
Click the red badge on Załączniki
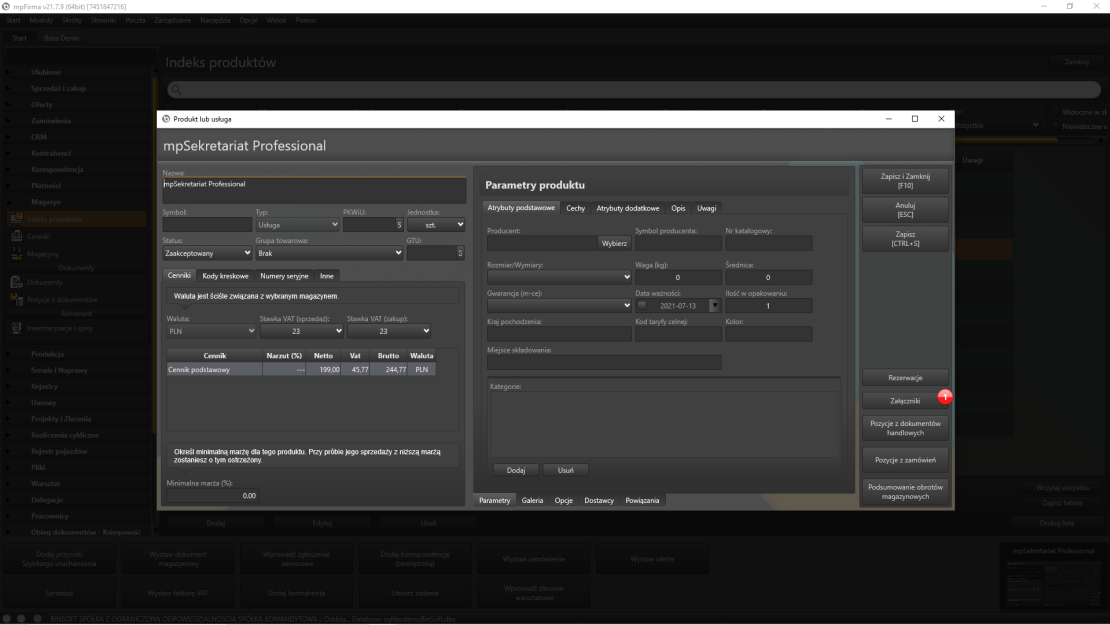point(944,397)
